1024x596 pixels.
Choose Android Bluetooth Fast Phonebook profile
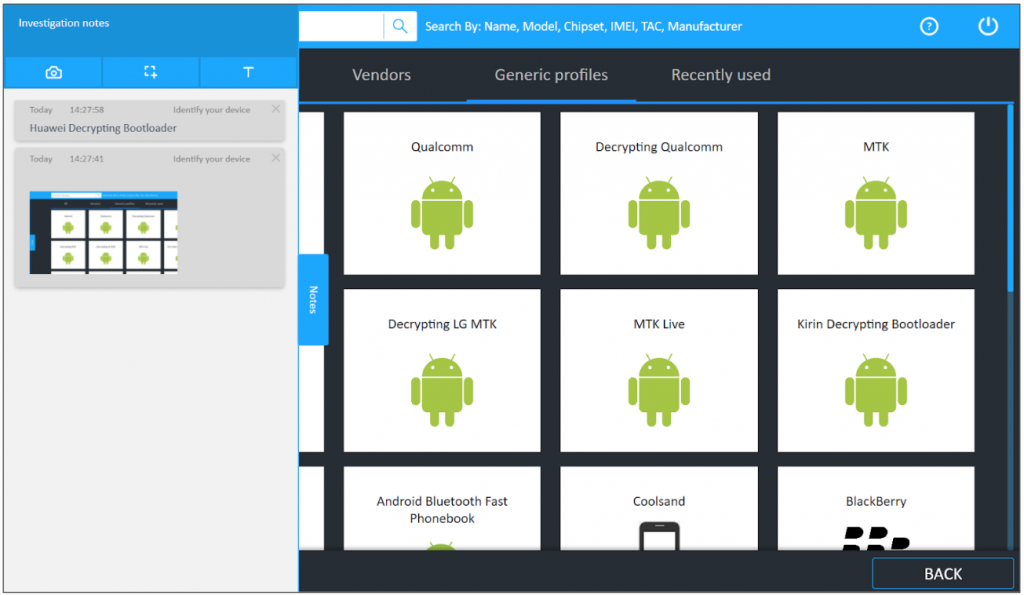(442, 509)
